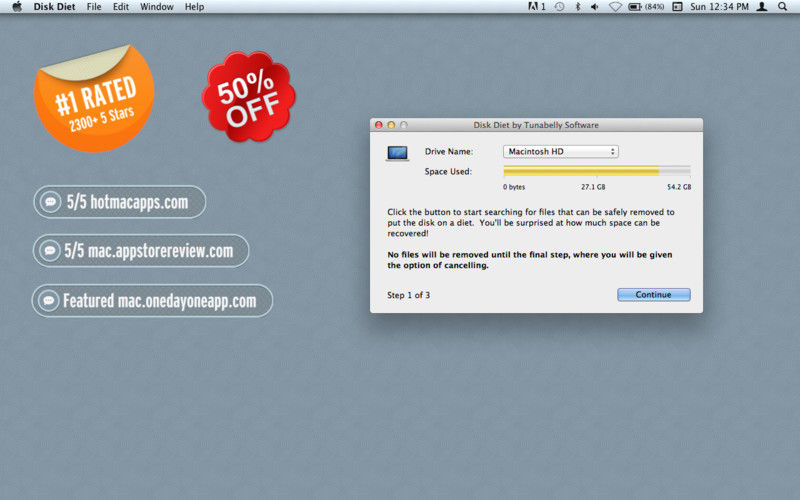Open the Wi-Fi status menu

pos(615,7)
